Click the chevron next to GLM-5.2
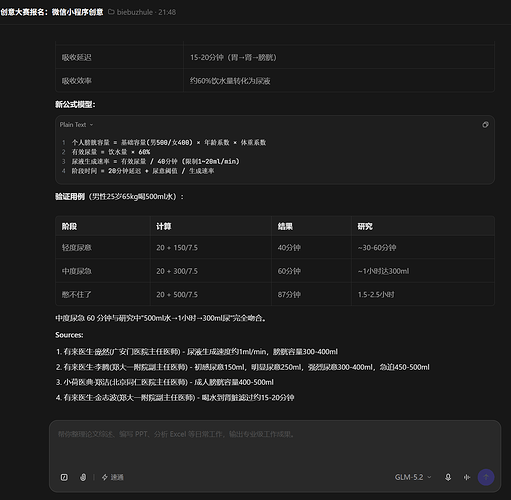Viewport: 511px width, 500px height. click(x=429, y=477)
